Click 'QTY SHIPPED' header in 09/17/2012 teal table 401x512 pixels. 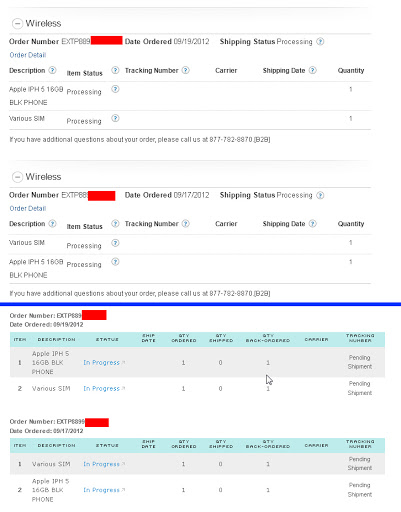[x=221, y=444]
